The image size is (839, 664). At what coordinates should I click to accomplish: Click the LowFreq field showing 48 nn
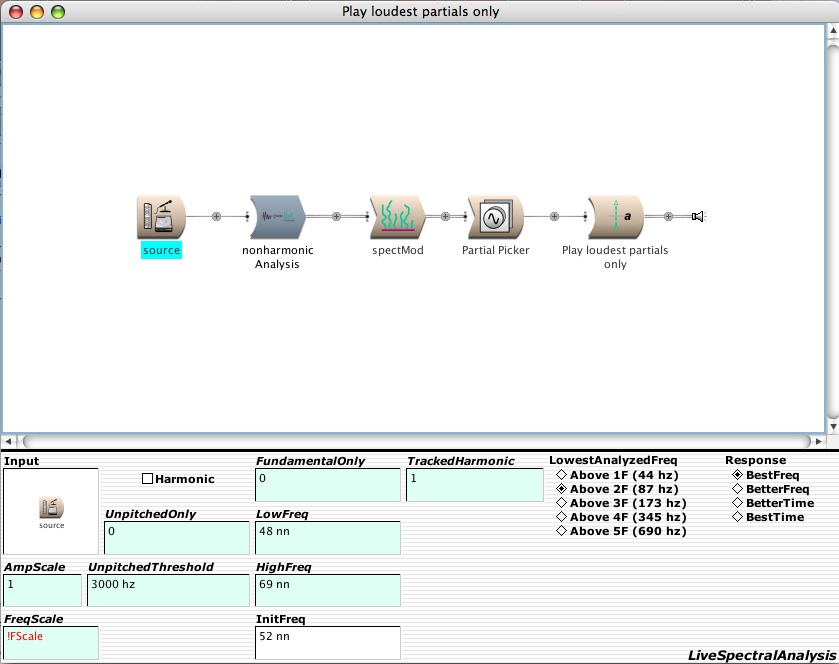(328, 538)
